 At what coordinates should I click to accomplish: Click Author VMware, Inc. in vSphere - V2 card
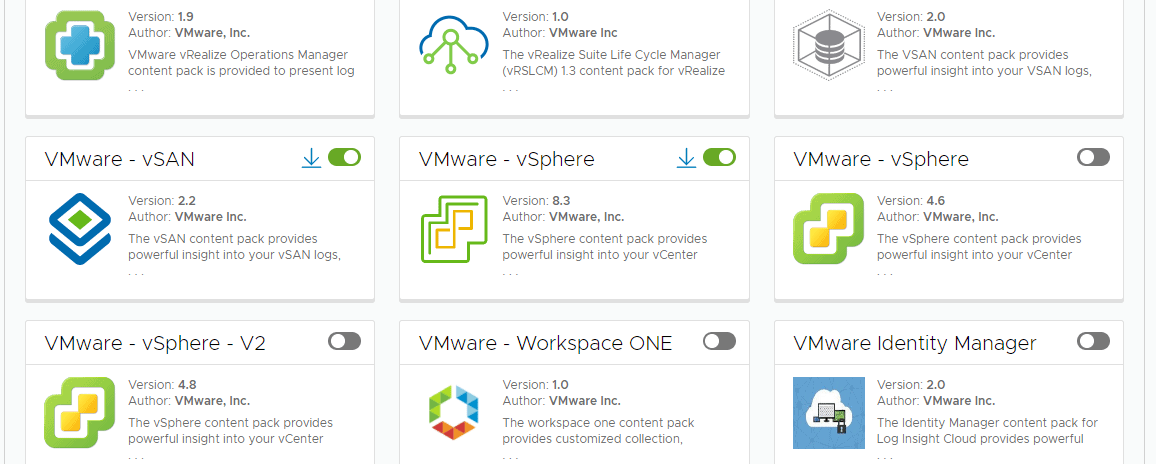pos(189,401)
